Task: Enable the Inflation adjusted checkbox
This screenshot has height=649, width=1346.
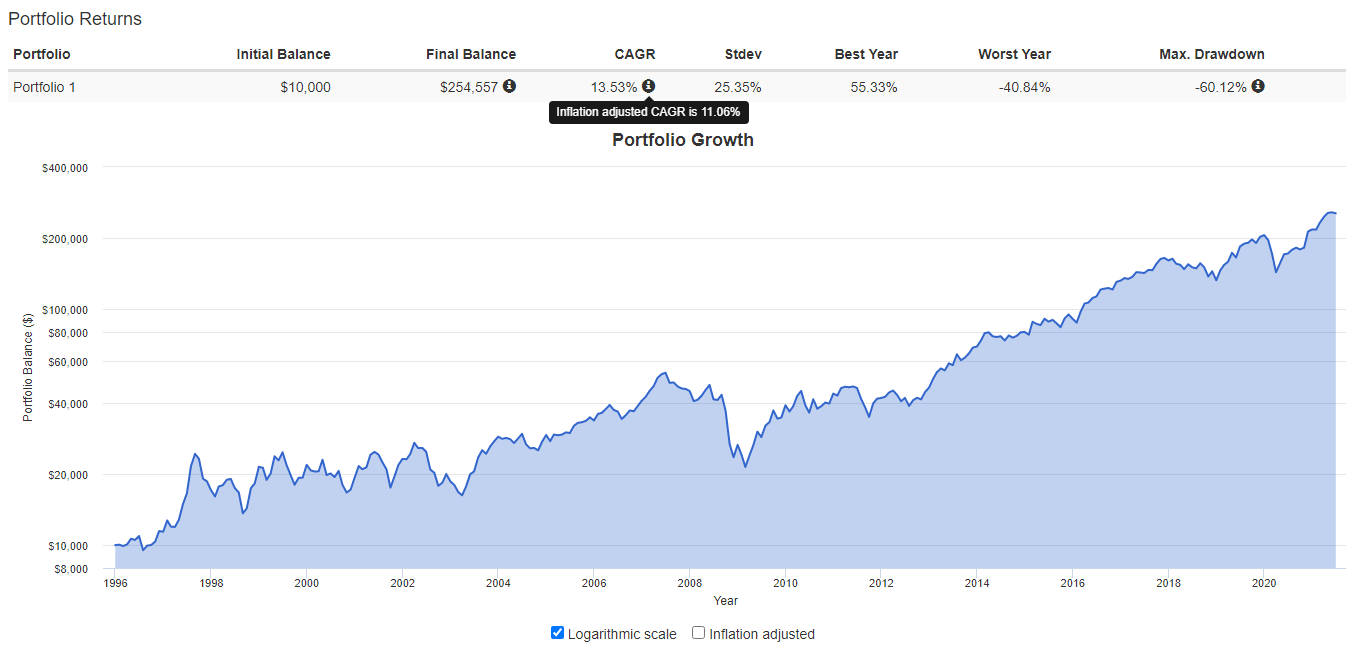Action: point(699,633)
